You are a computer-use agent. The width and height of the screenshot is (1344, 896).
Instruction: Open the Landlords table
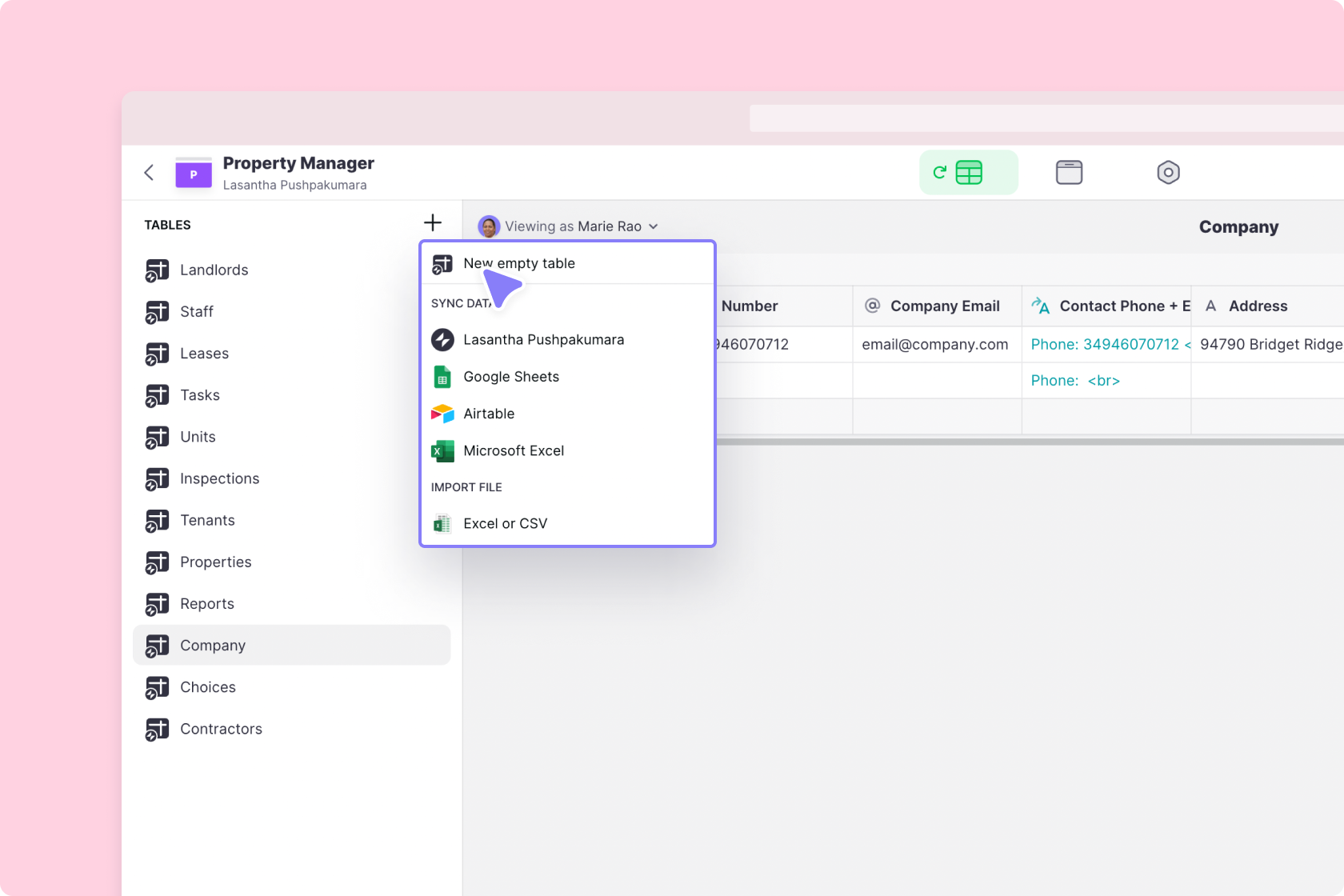coord(214,270)
